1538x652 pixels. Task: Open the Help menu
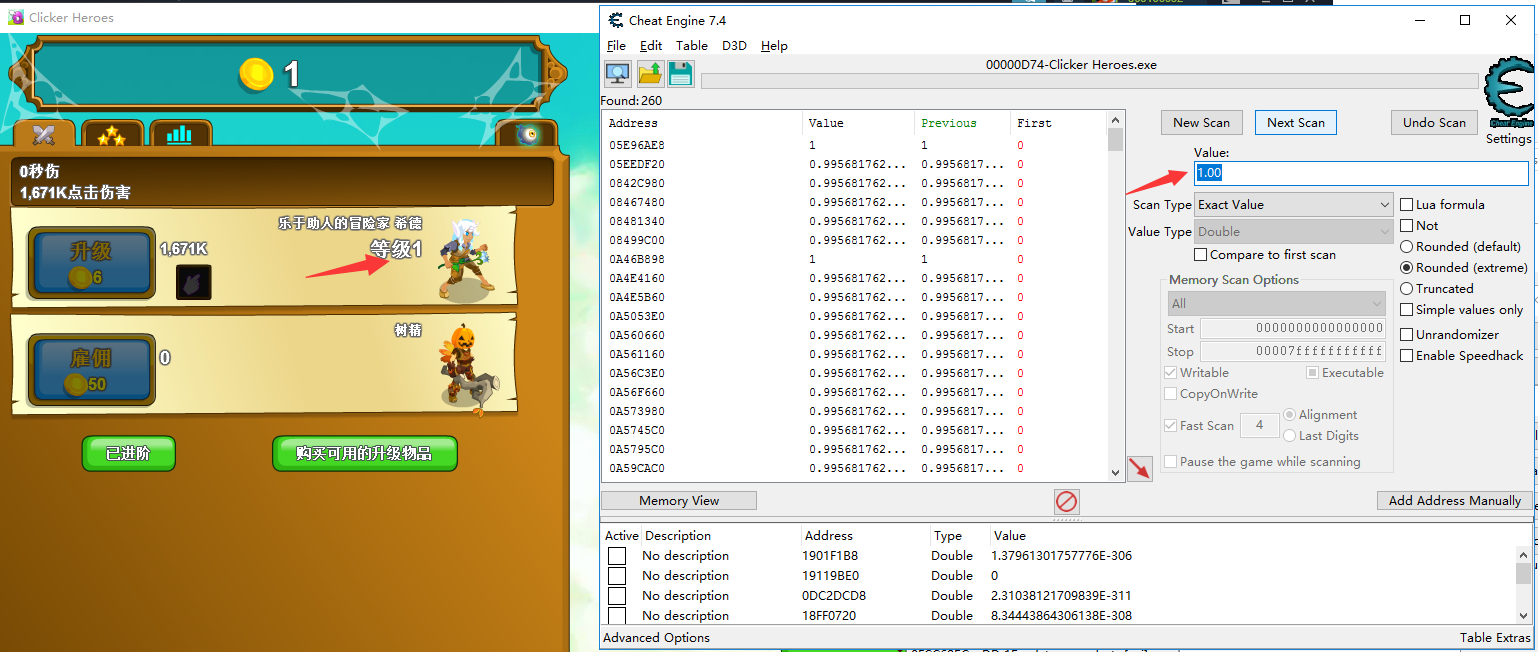(774, 45)
